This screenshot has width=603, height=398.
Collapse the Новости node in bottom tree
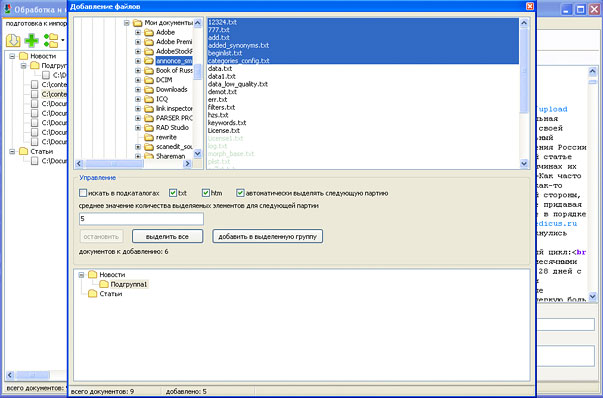click(x=81, y=275)
